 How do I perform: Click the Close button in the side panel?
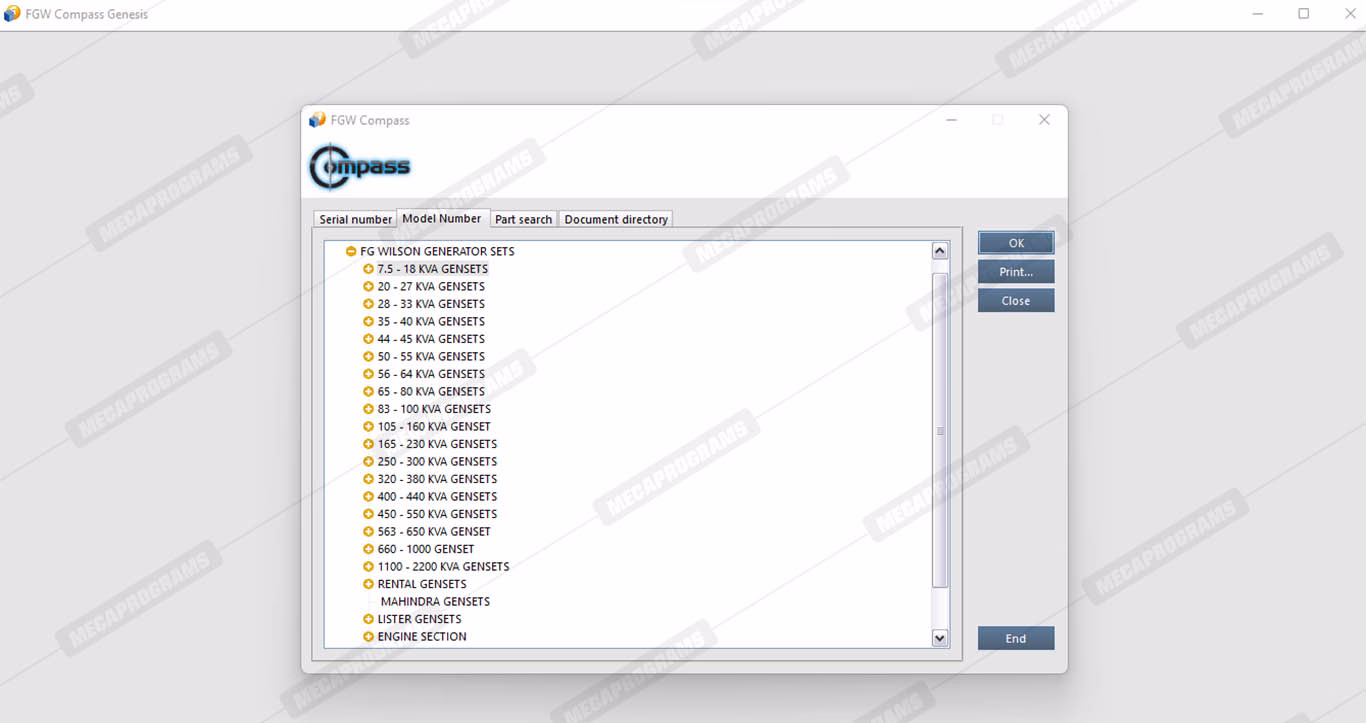(1016, 301)
